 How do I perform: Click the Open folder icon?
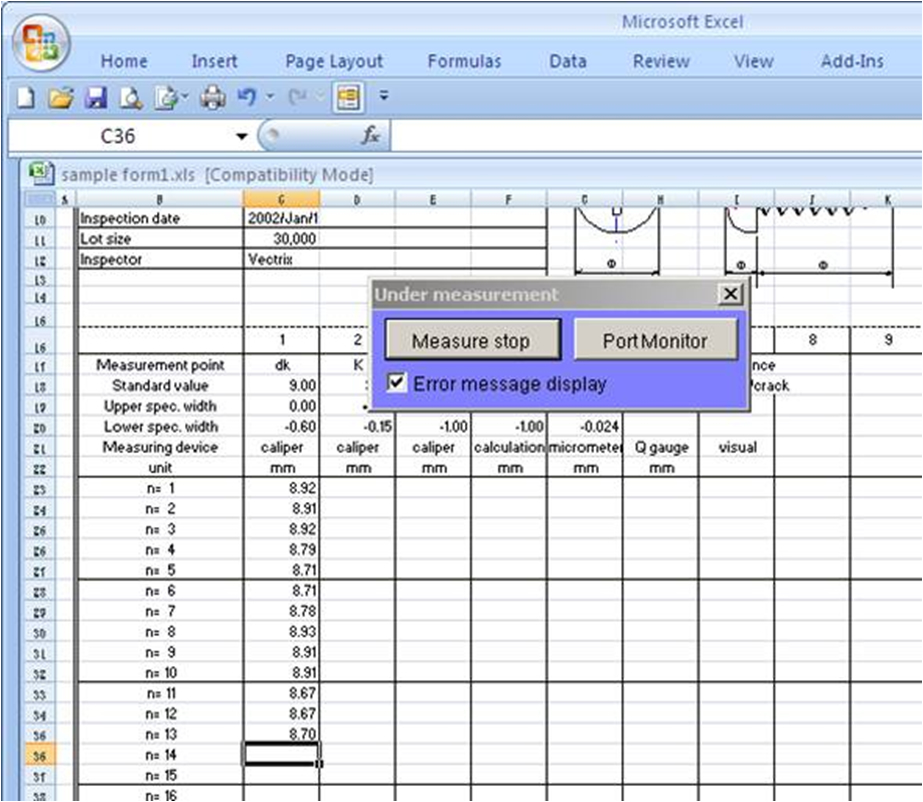click(x=61, y=97)
